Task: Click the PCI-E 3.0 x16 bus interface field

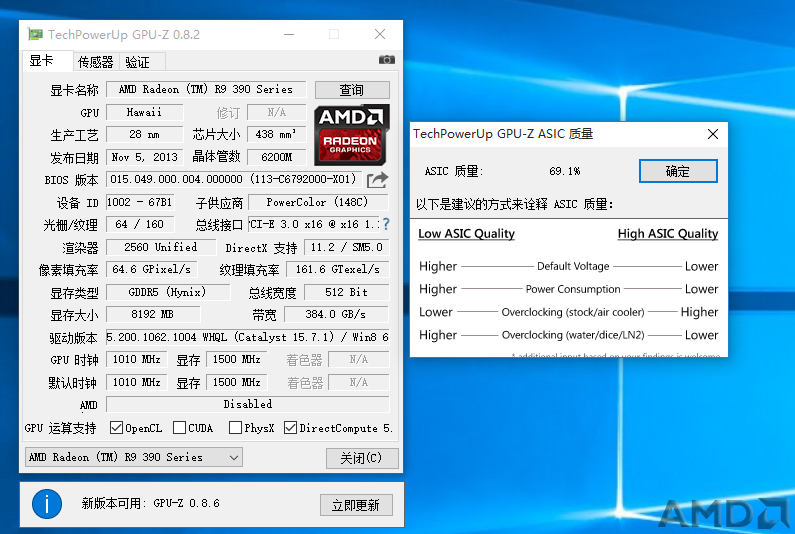Action: tap(314, 224)
